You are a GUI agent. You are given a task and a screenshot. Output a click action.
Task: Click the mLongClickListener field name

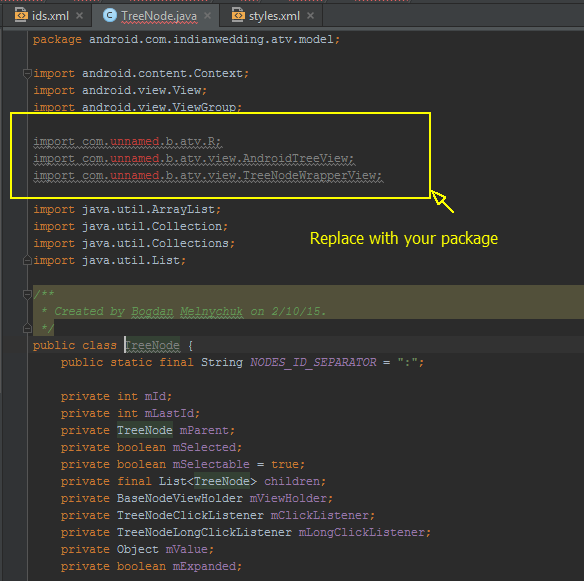(x=362, y=533)
